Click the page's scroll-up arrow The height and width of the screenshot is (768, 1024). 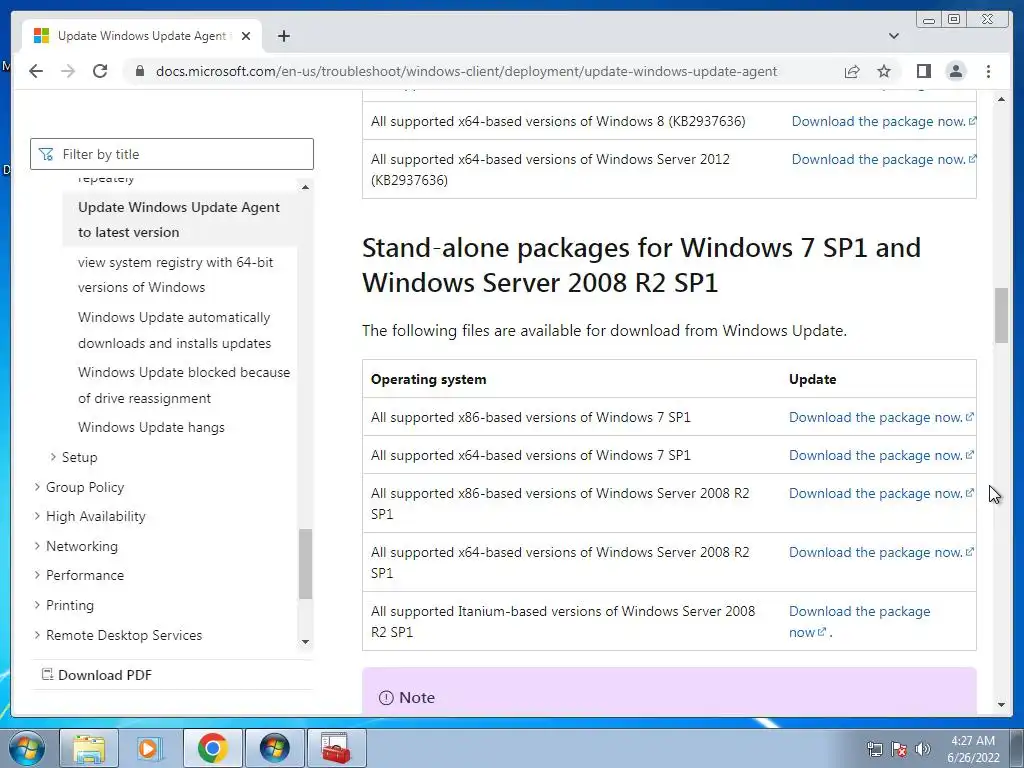point(1001,99)
